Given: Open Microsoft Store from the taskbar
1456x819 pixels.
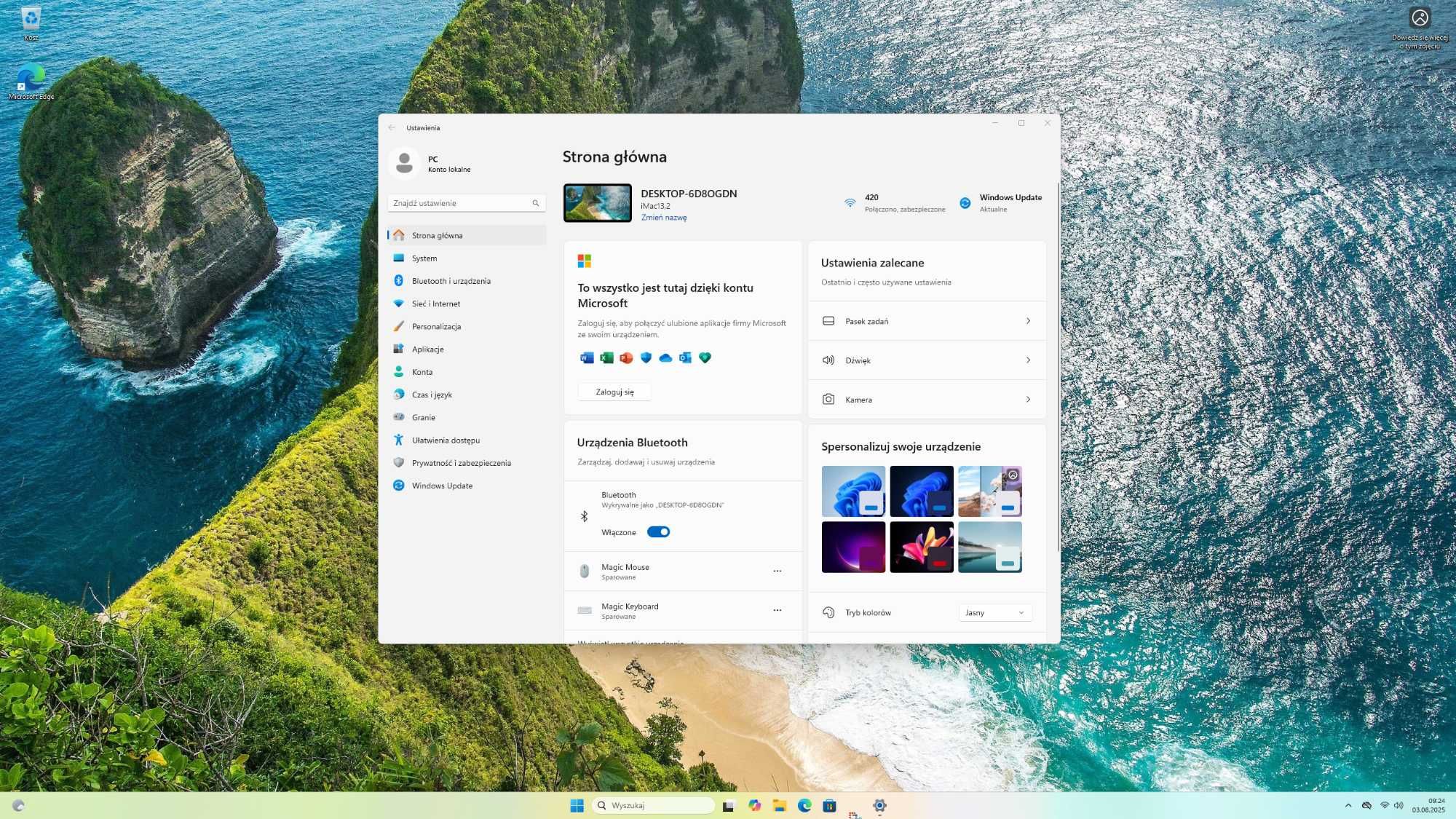Looking at the screenshot, I should pyautogui.click(x=829, y=805).
